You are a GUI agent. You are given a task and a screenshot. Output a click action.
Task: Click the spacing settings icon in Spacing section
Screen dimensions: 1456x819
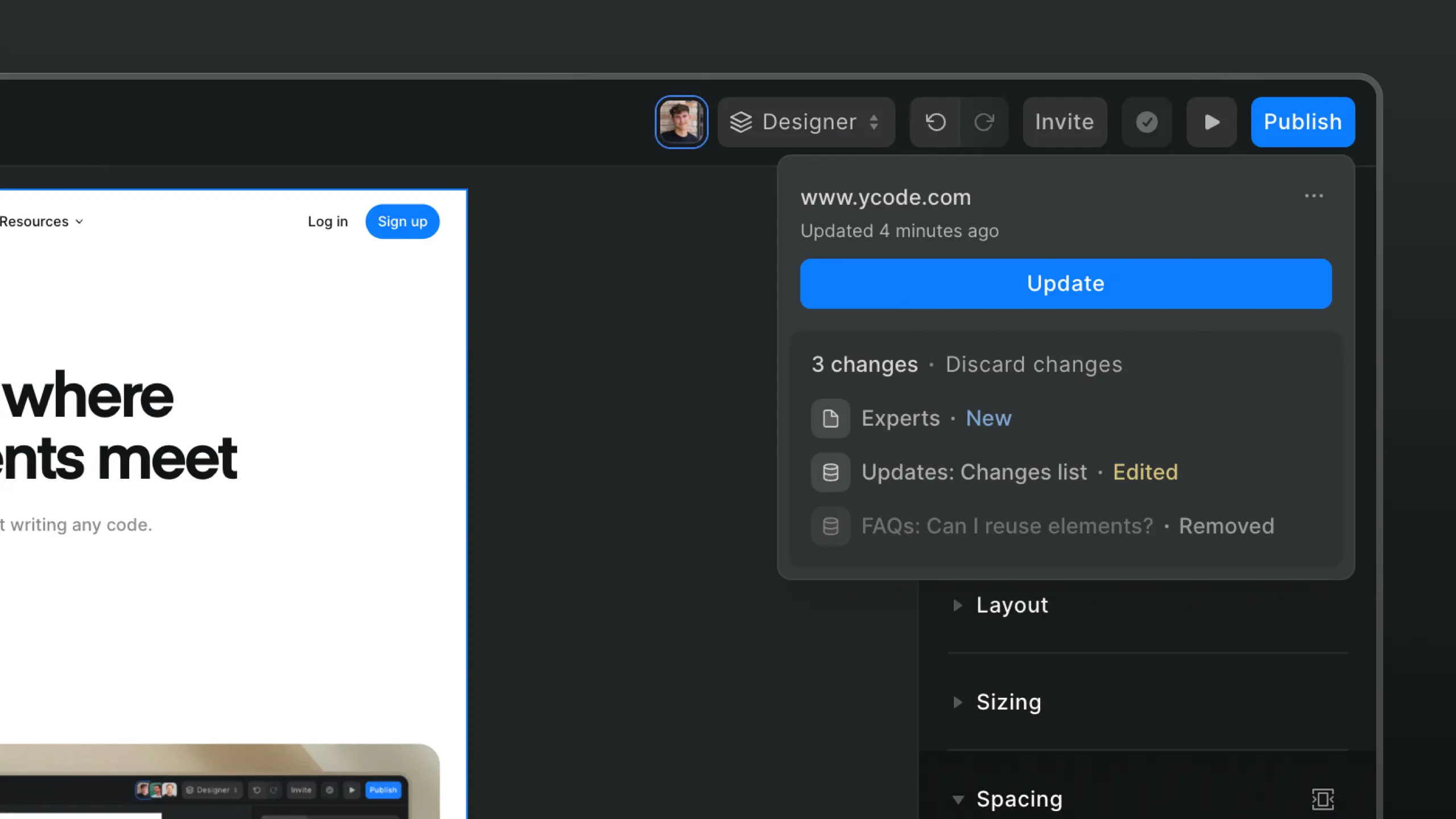tap(1323, 799)
